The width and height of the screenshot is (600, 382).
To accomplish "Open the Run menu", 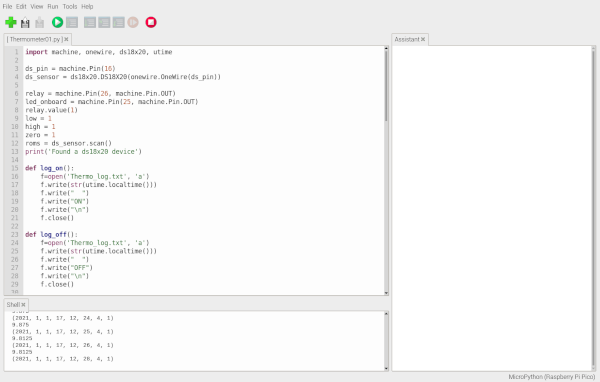I will click(53, 7).
